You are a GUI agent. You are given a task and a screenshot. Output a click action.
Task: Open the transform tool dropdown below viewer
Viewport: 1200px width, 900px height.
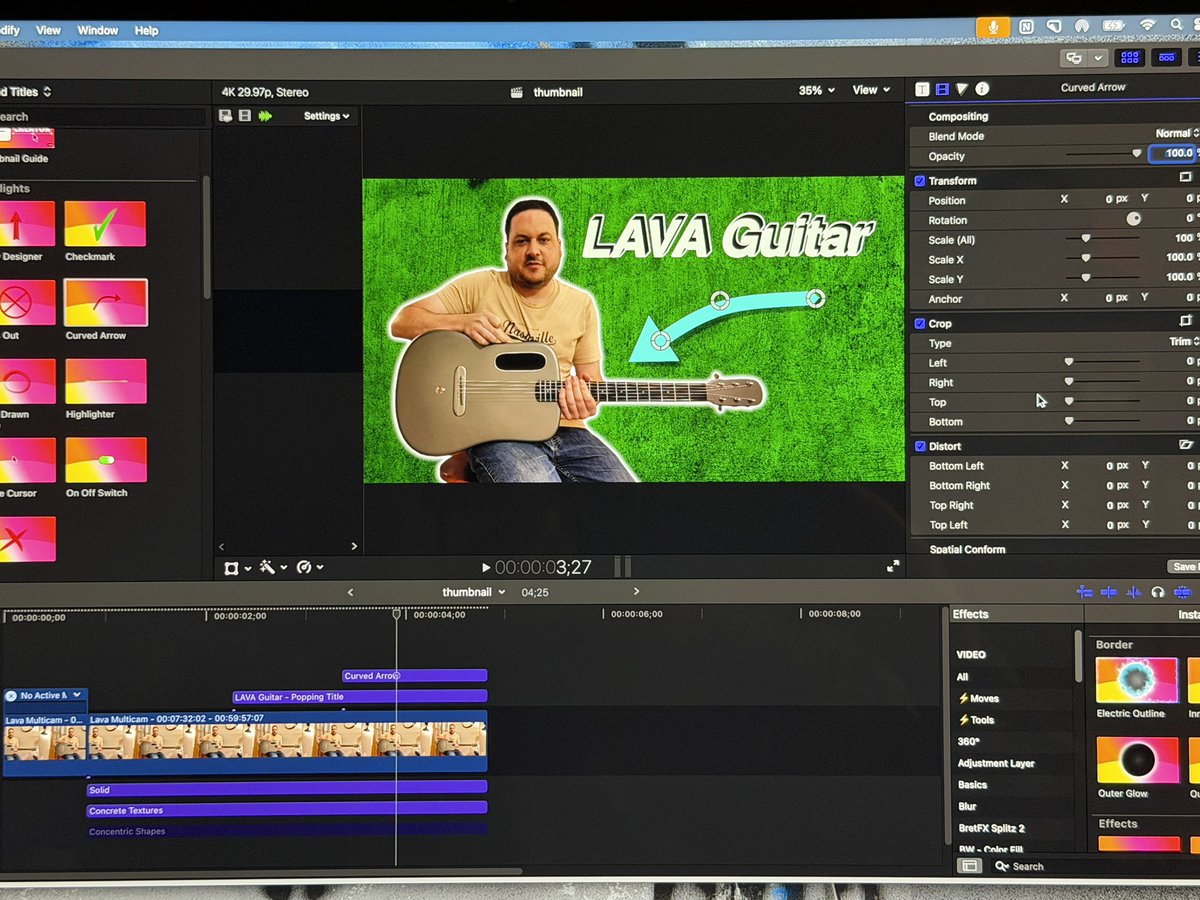click(x=238, y=568)
